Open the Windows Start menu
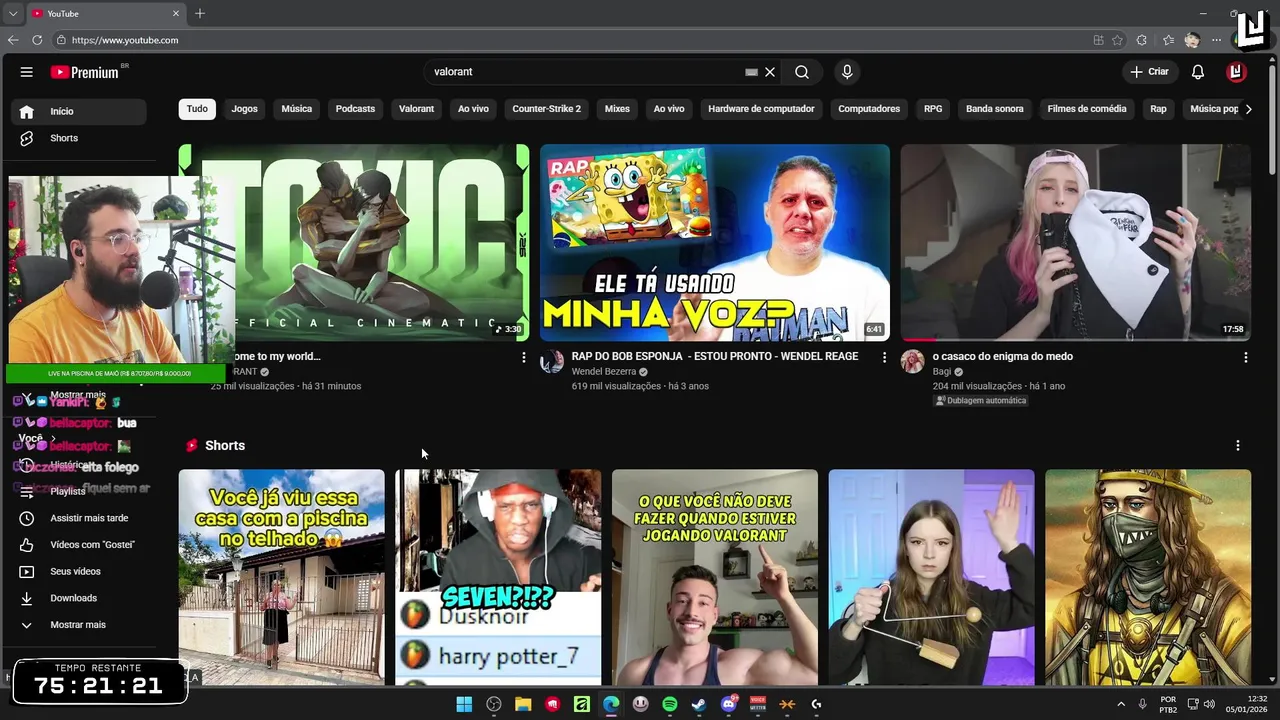 pyautogui.click(x=464, y=704)
